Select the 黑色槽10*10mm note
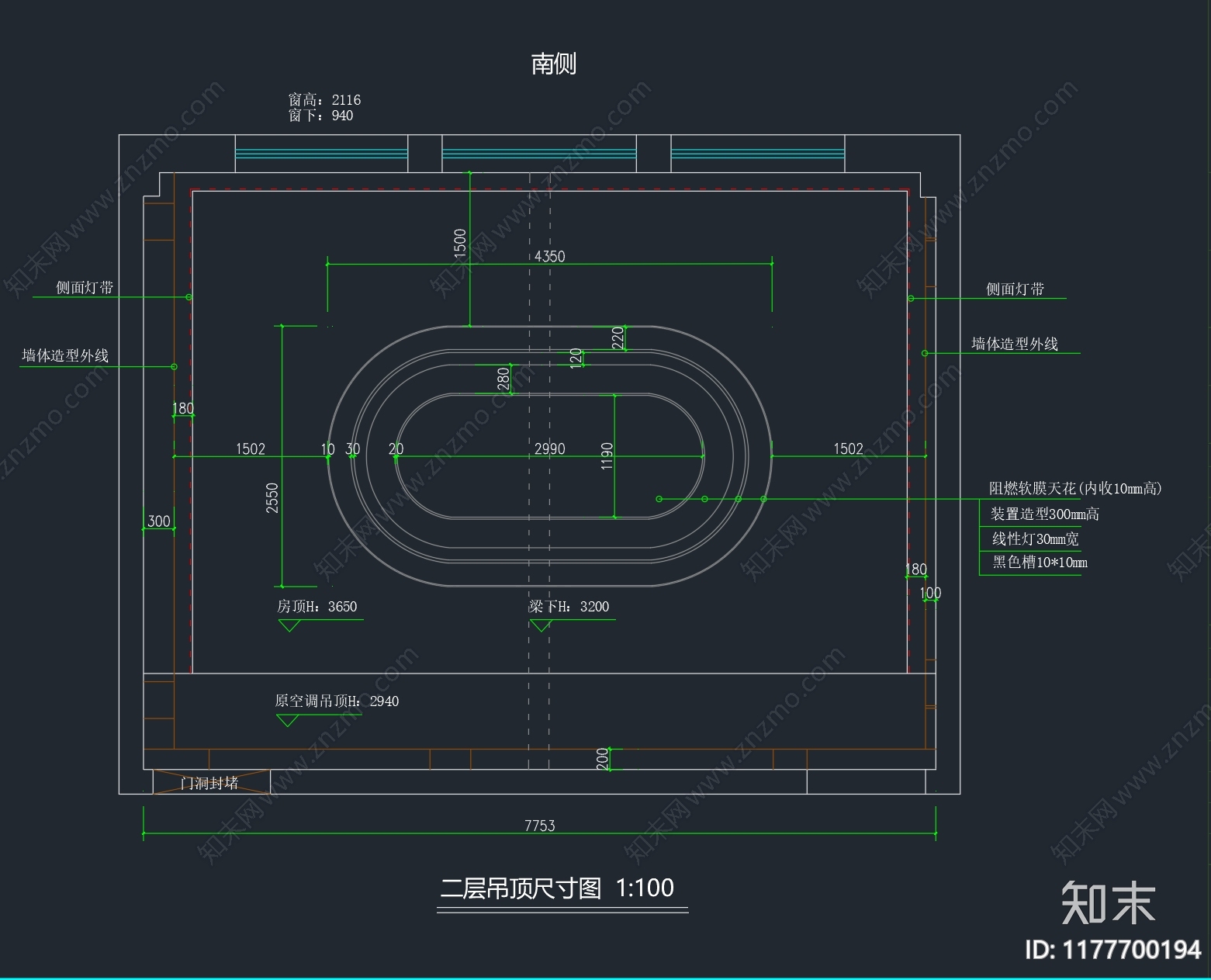This screenshot has height=980, width=1211. 1040,562
